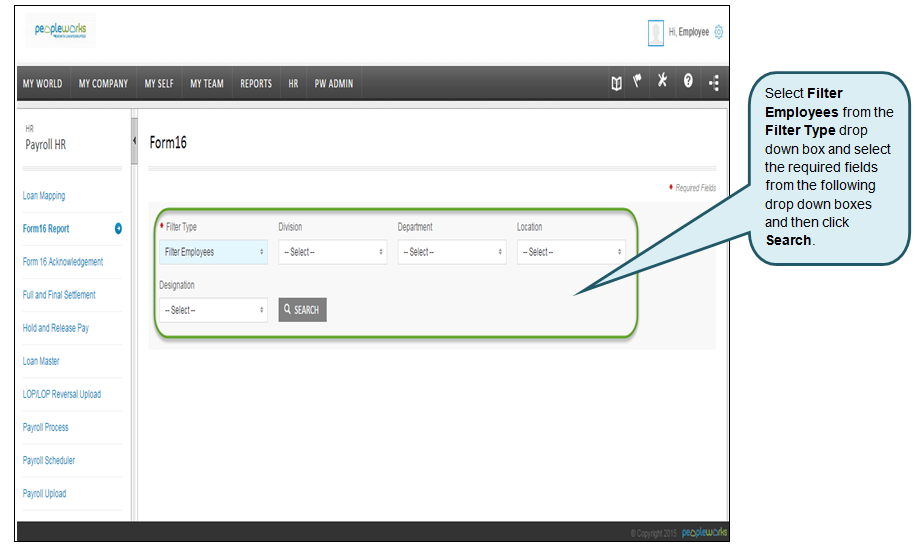
Task: Click the question mark help icon
Action: tap(688, 83)
